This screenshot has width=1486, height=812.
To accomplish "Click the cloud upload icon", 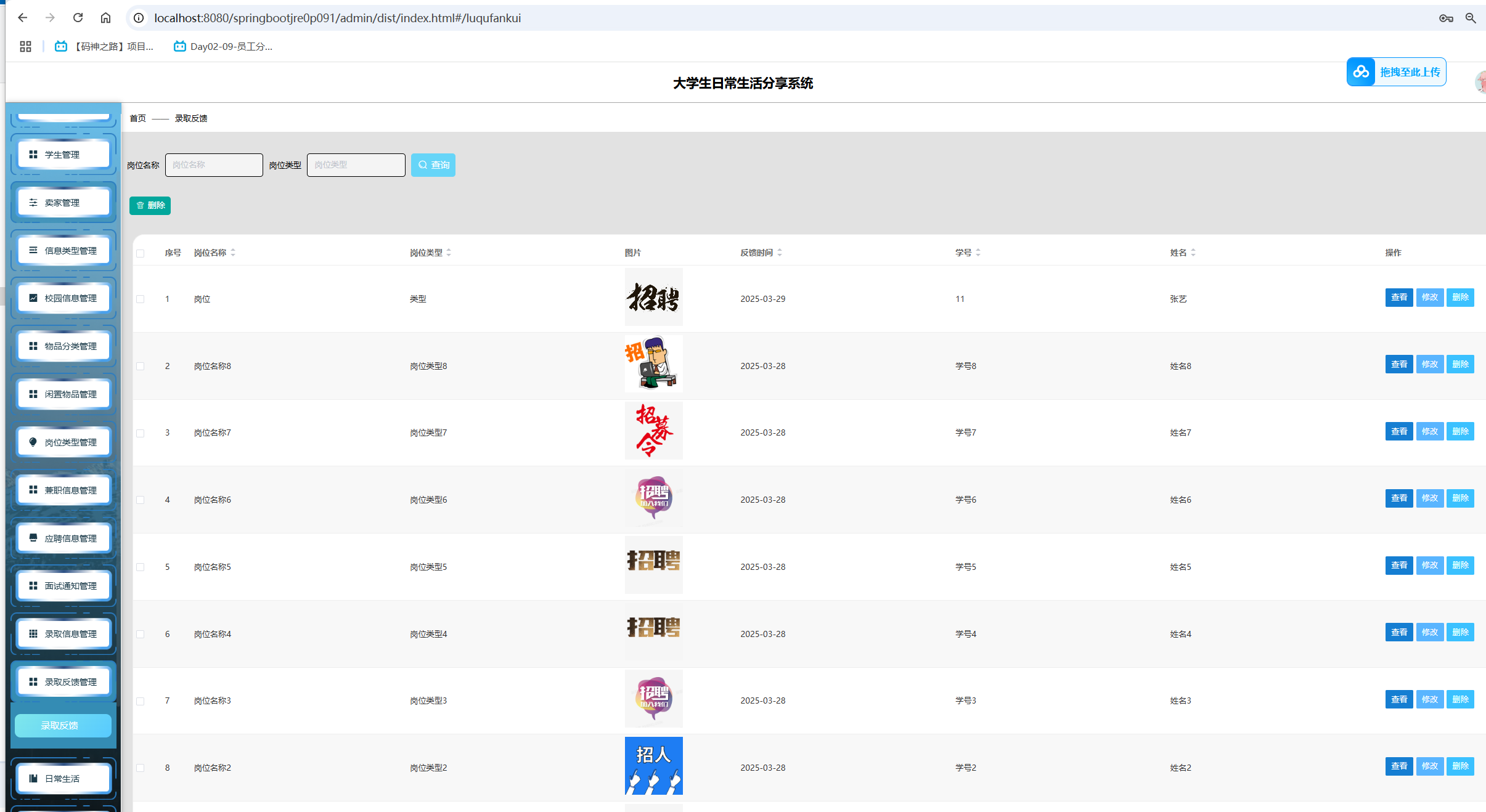I will (x=1361, y=72).
